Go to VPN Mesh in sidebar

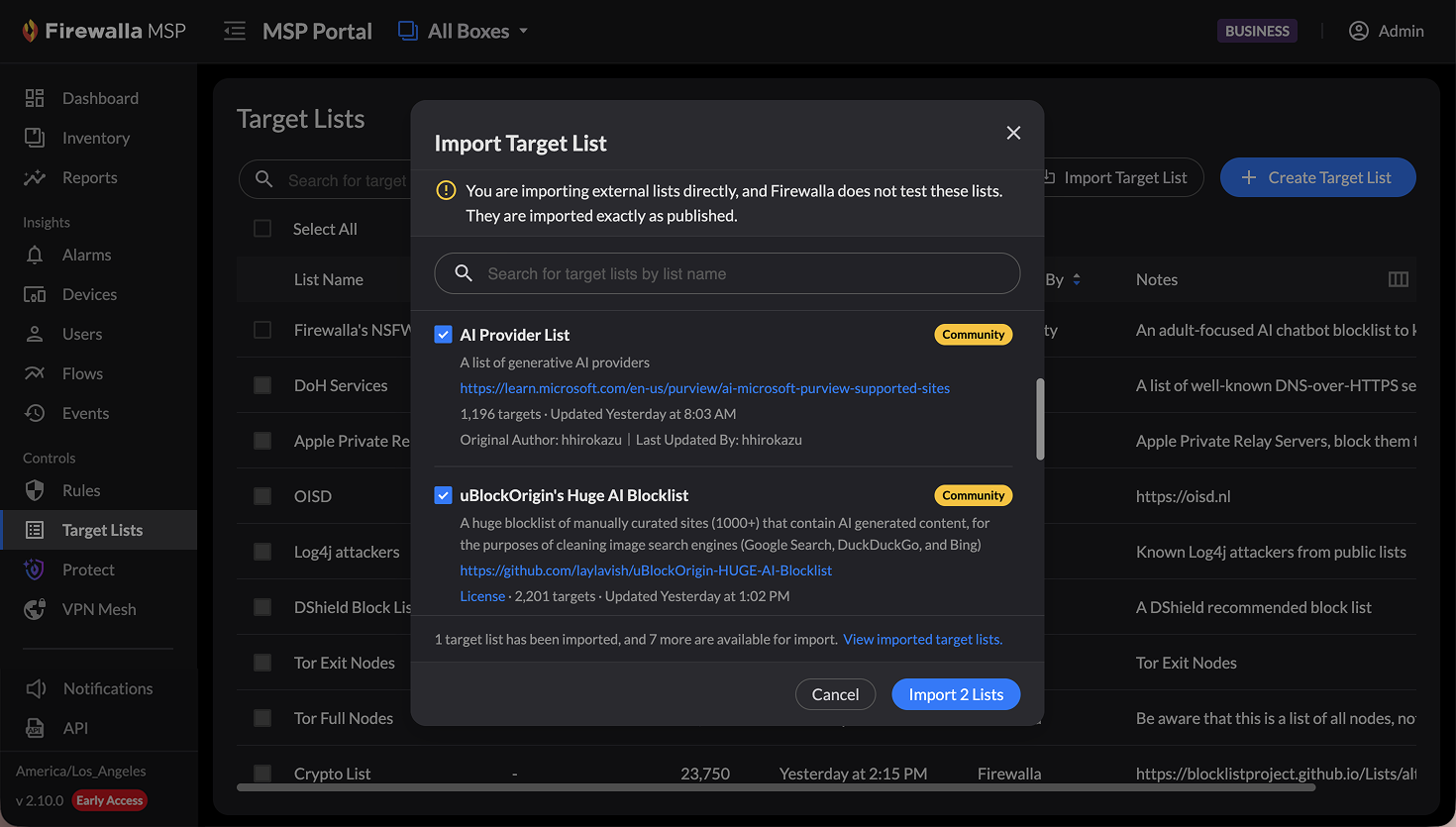(x=99, y=609)
